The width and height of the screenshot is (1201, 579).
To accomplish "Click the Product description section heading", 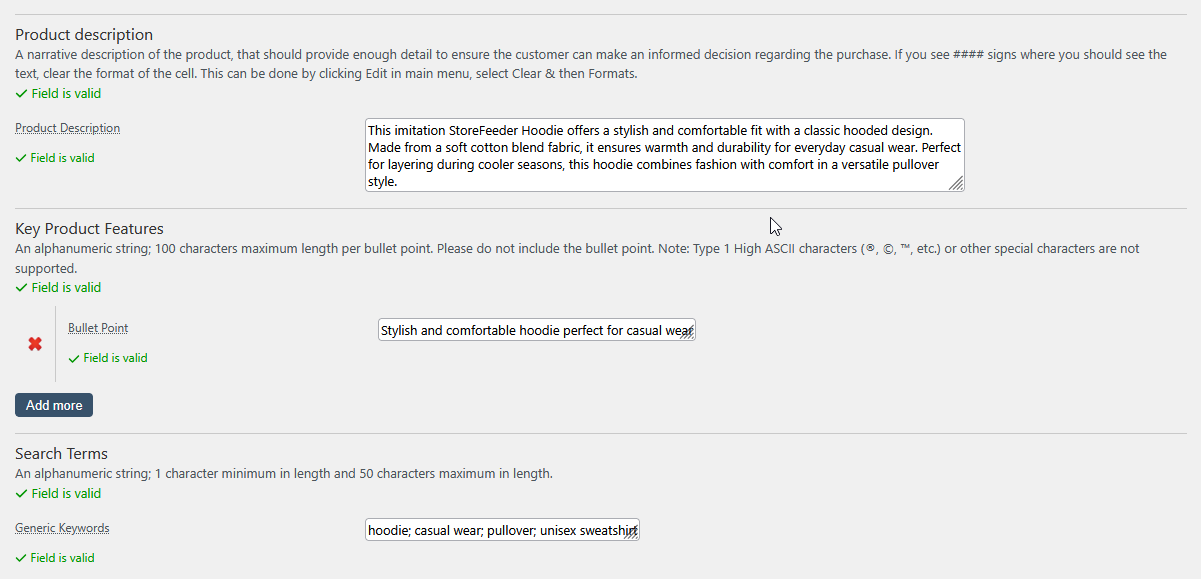I will [84, 35].
